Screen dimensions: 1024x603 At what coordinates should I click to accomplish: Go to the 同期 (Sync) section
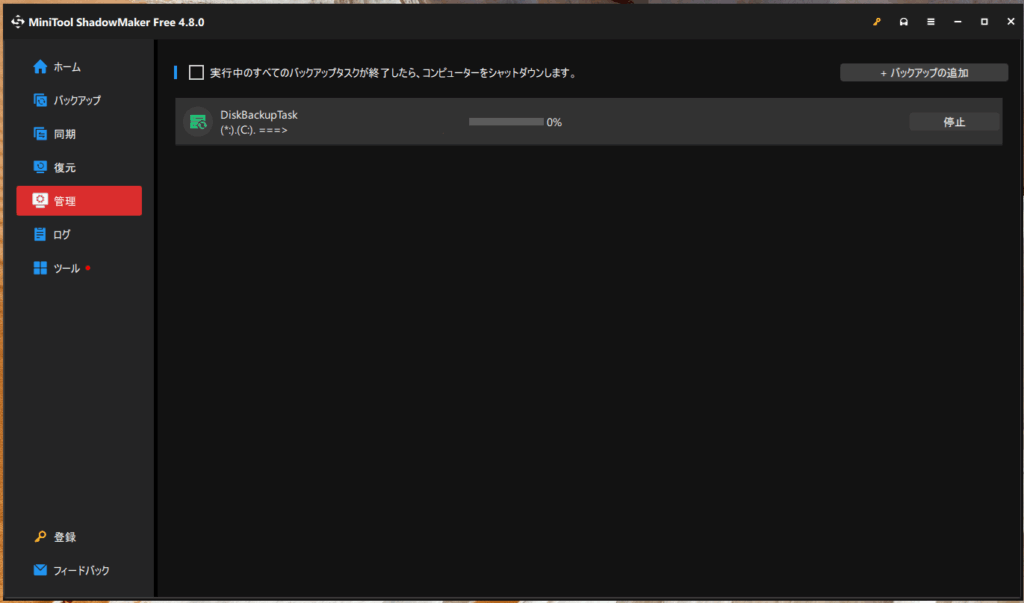coord(64,134)
